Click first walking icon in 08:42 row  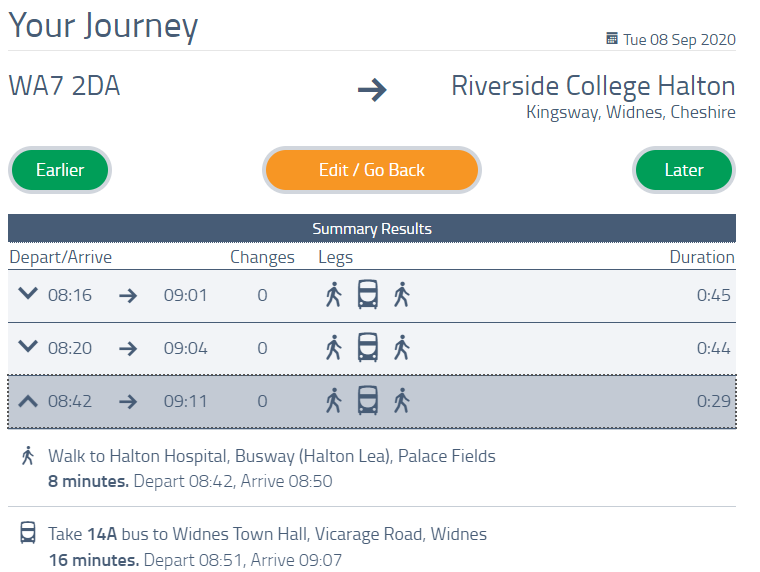334,401
